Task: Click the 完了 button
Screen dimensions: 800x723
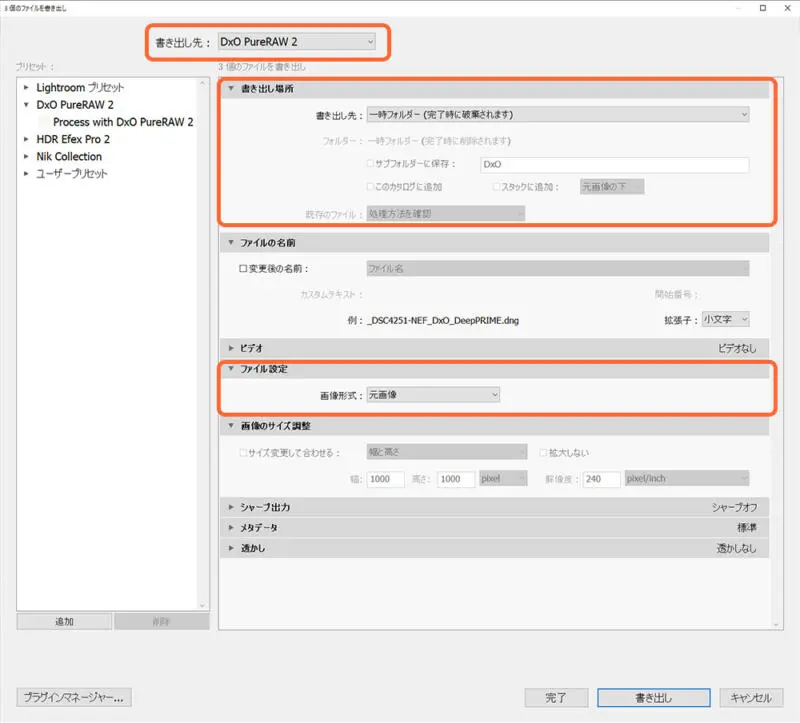Action: pos(556,697)
